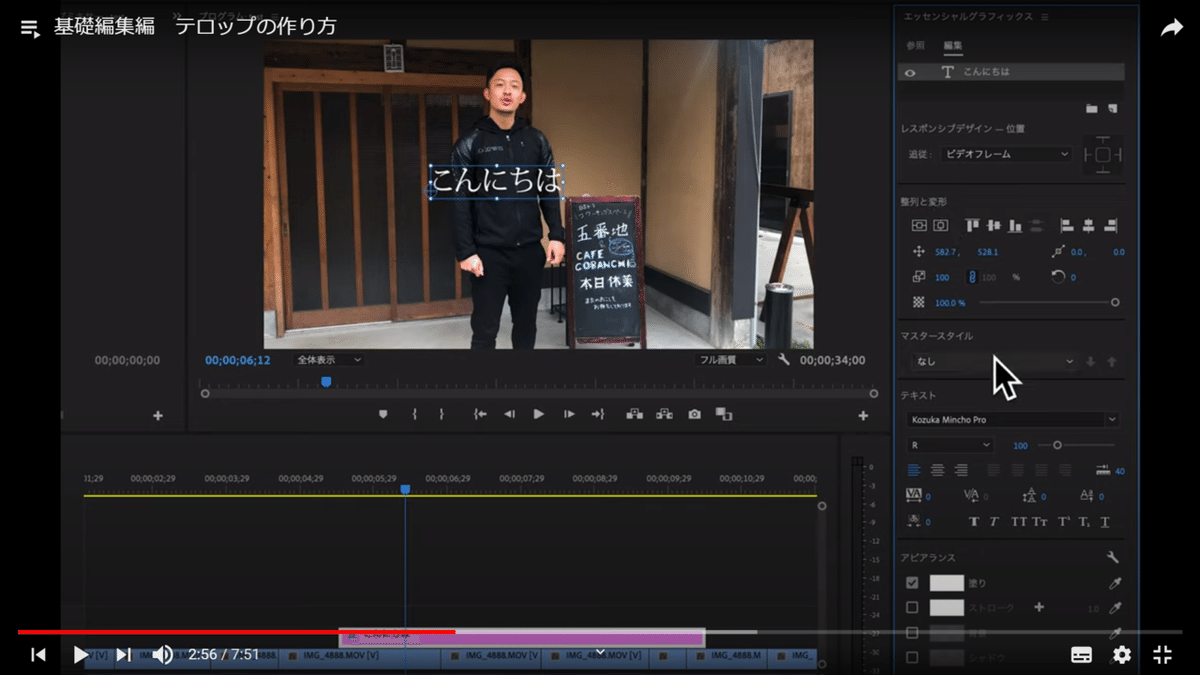
Task: Toggle superscript text style
Action: click(1064, 522)
